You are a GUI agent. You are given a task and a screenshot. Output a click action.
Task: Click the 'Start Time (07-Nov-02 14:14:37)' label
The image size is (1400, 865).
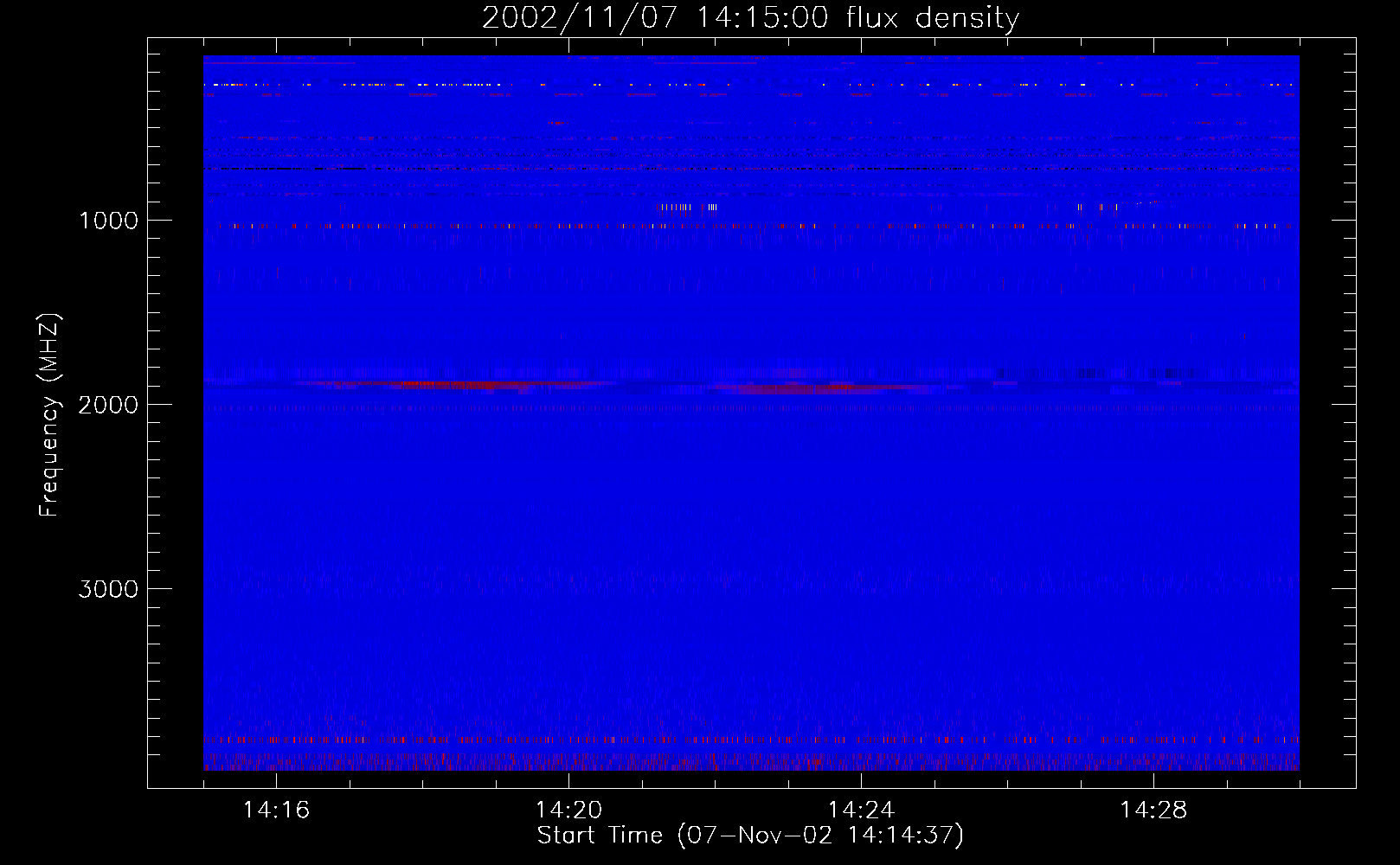(x=750, y=836)
